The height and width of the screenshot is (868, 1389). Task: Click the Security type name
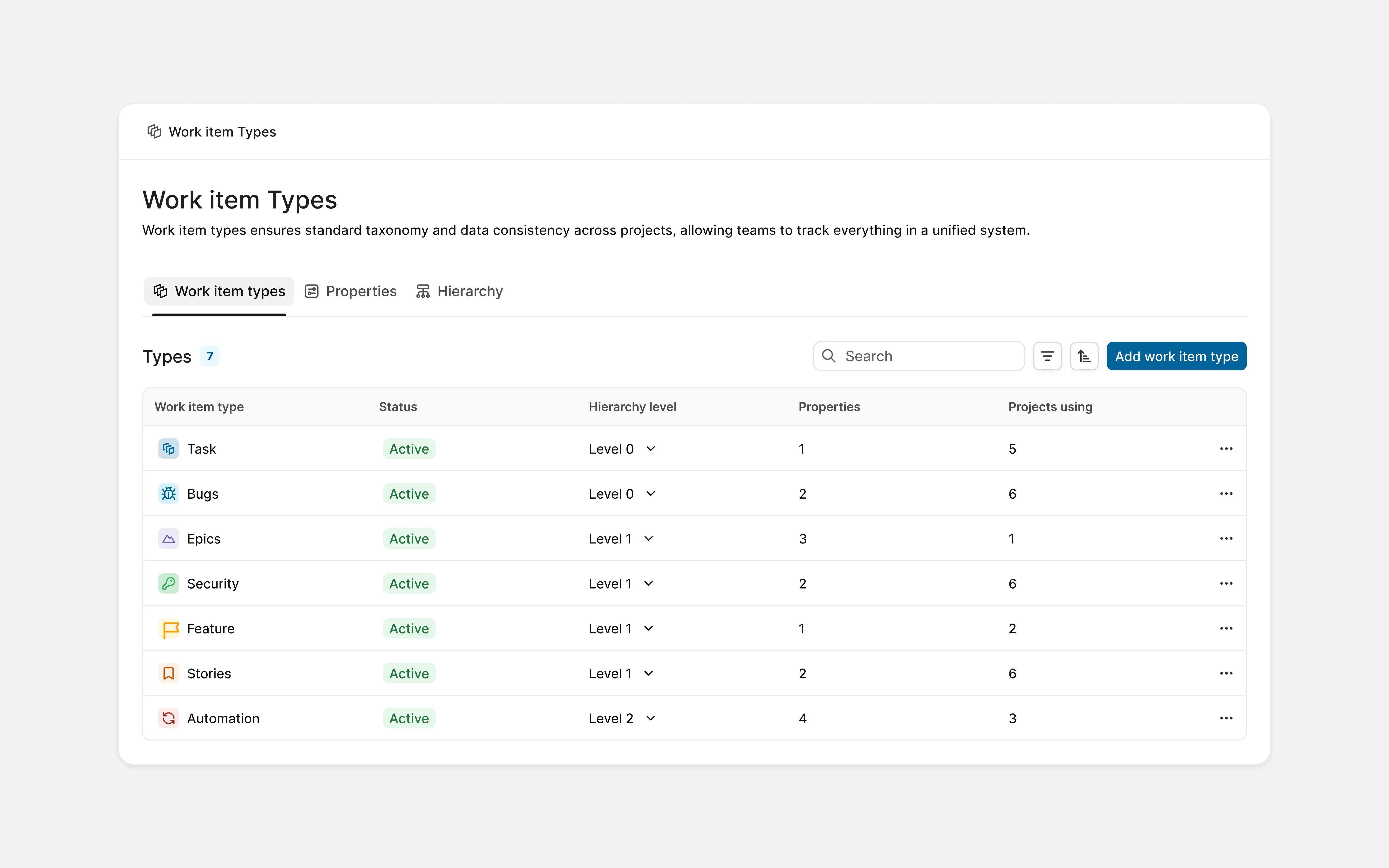coord(213,584)
